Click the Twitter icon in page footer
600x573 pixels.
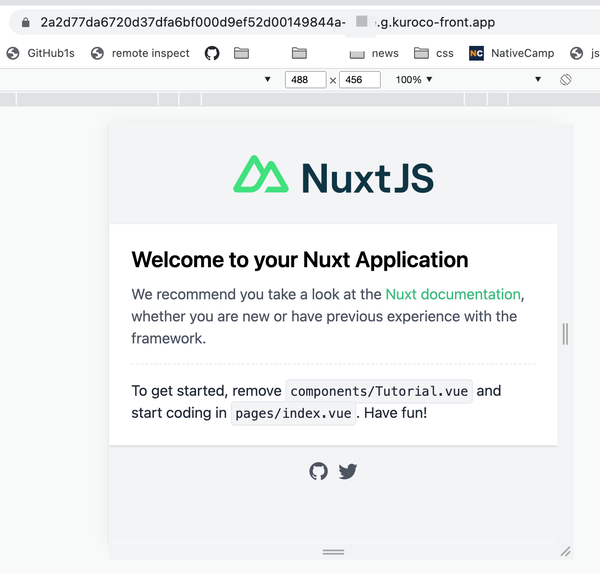coord(348,471)
